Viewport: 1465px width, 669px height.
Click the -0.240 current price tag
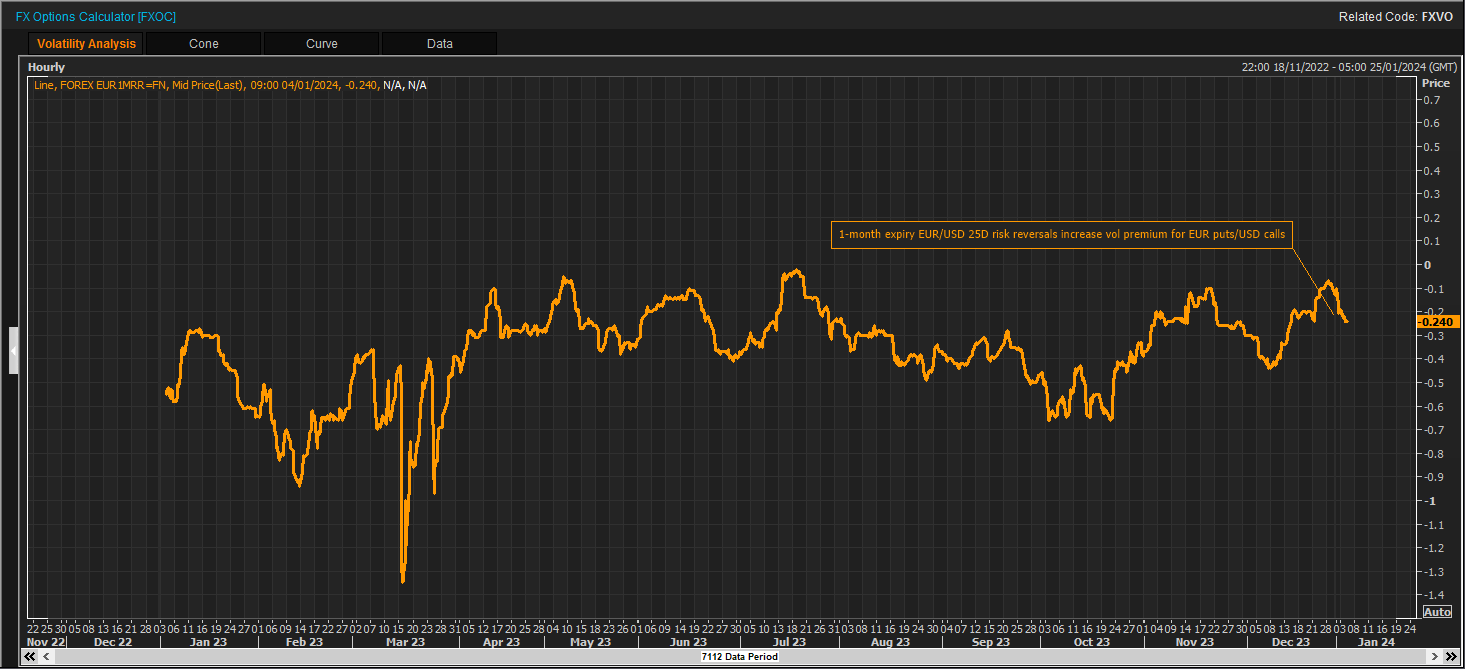point(1439,322)
